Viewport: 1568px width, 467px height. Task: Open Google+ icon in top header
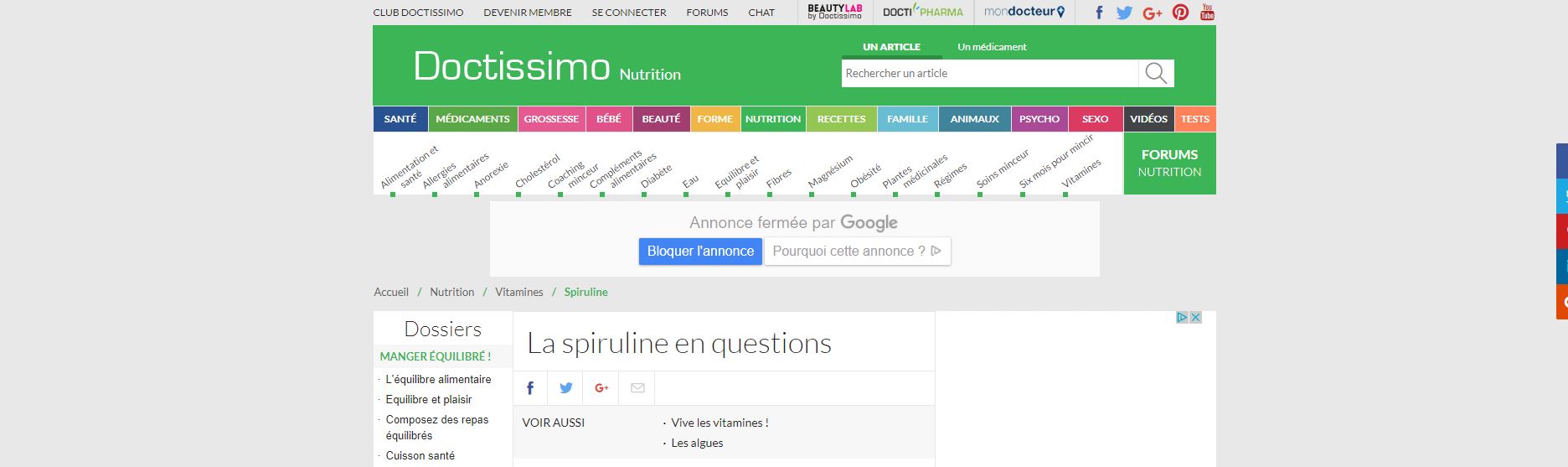pyautogui.click(x=1153, y=13)
